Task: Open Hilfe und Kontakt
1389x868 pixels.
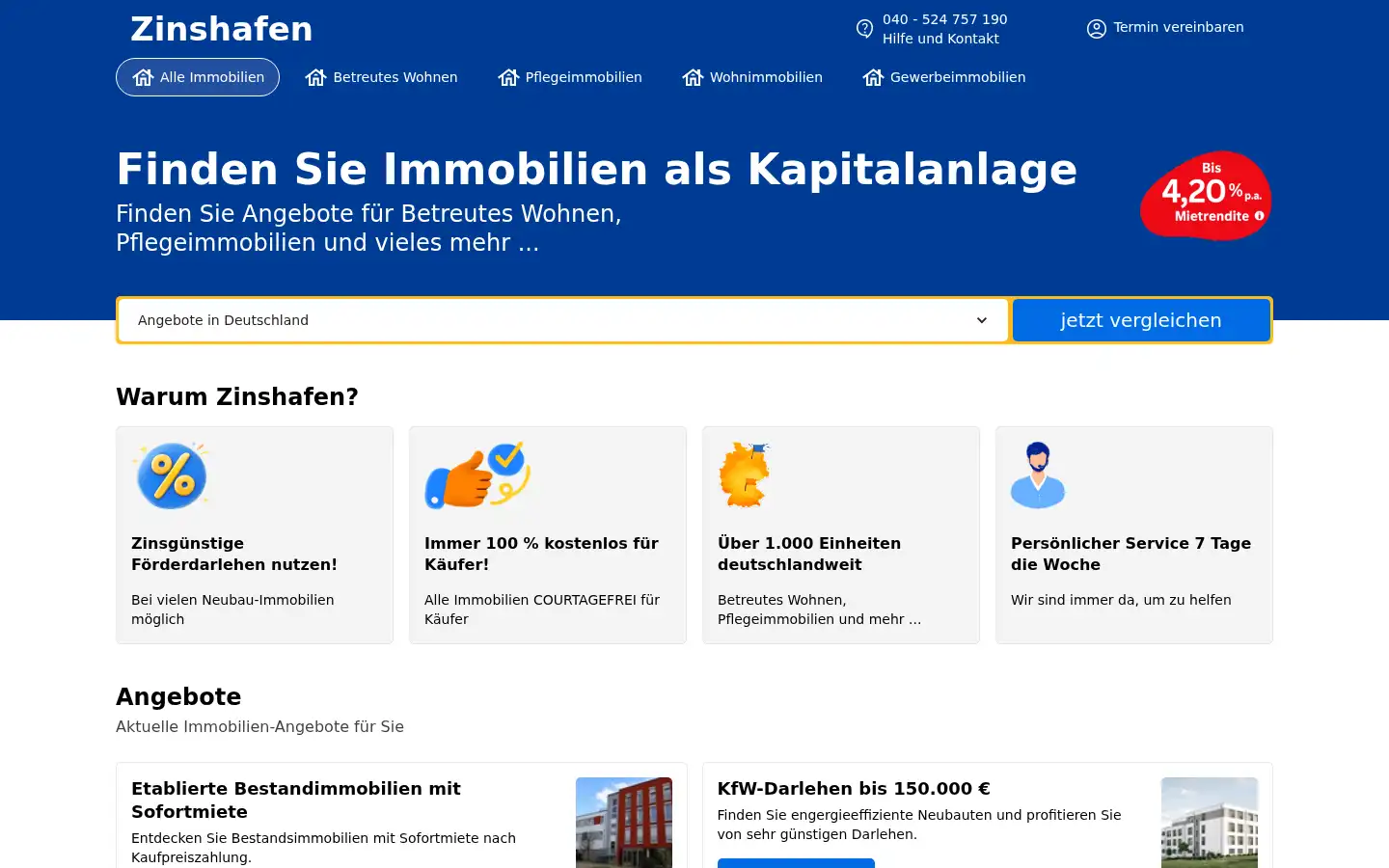Action: coord(940,39)
